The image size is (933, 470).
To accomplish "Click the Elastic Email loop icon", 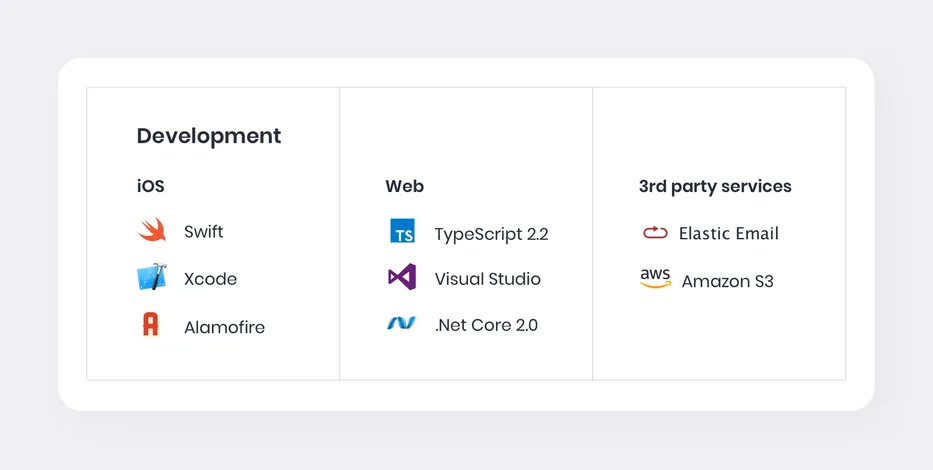I will (x=655, y=233).
